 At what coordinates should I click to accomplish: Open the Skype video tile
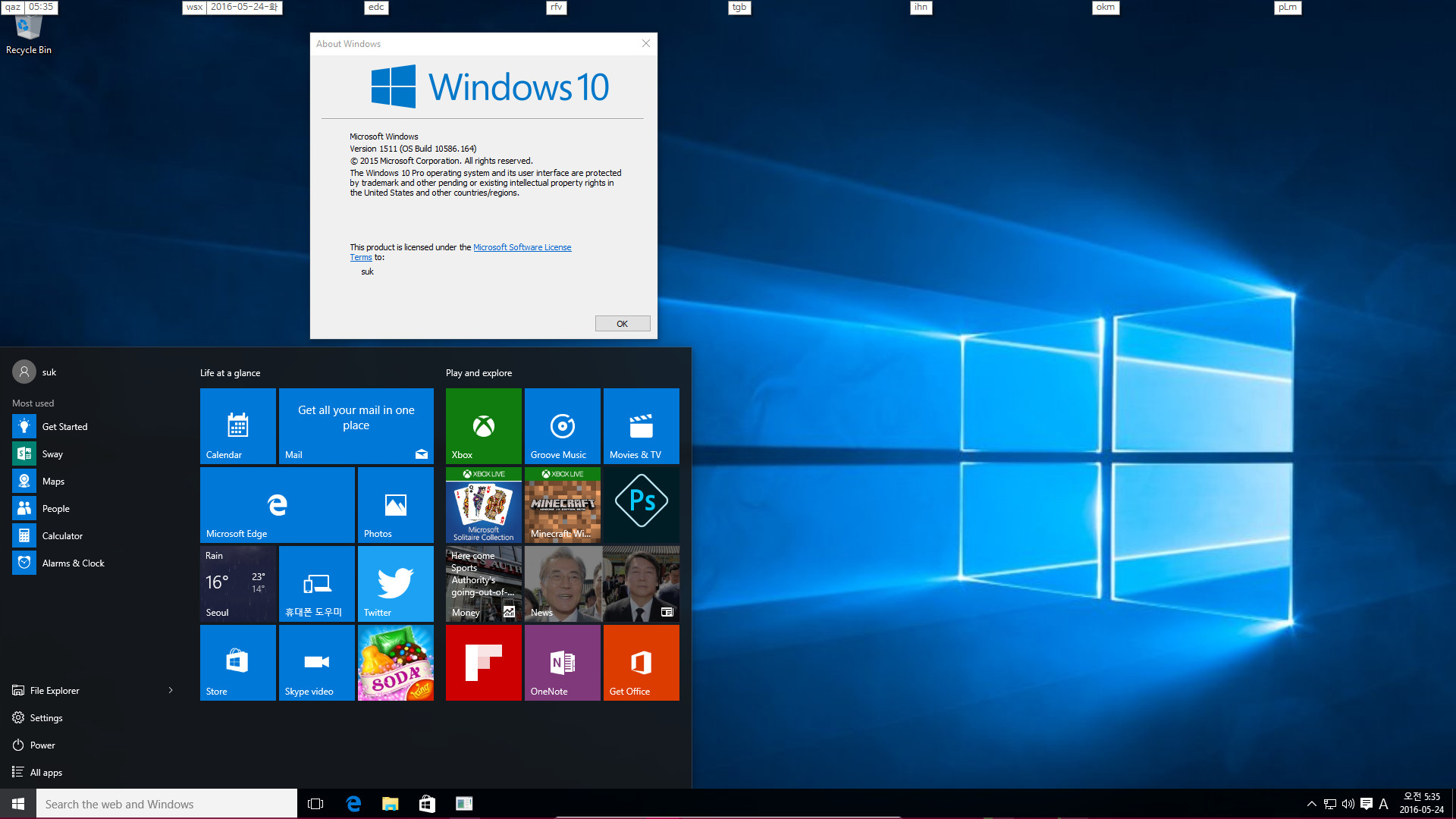317,663
